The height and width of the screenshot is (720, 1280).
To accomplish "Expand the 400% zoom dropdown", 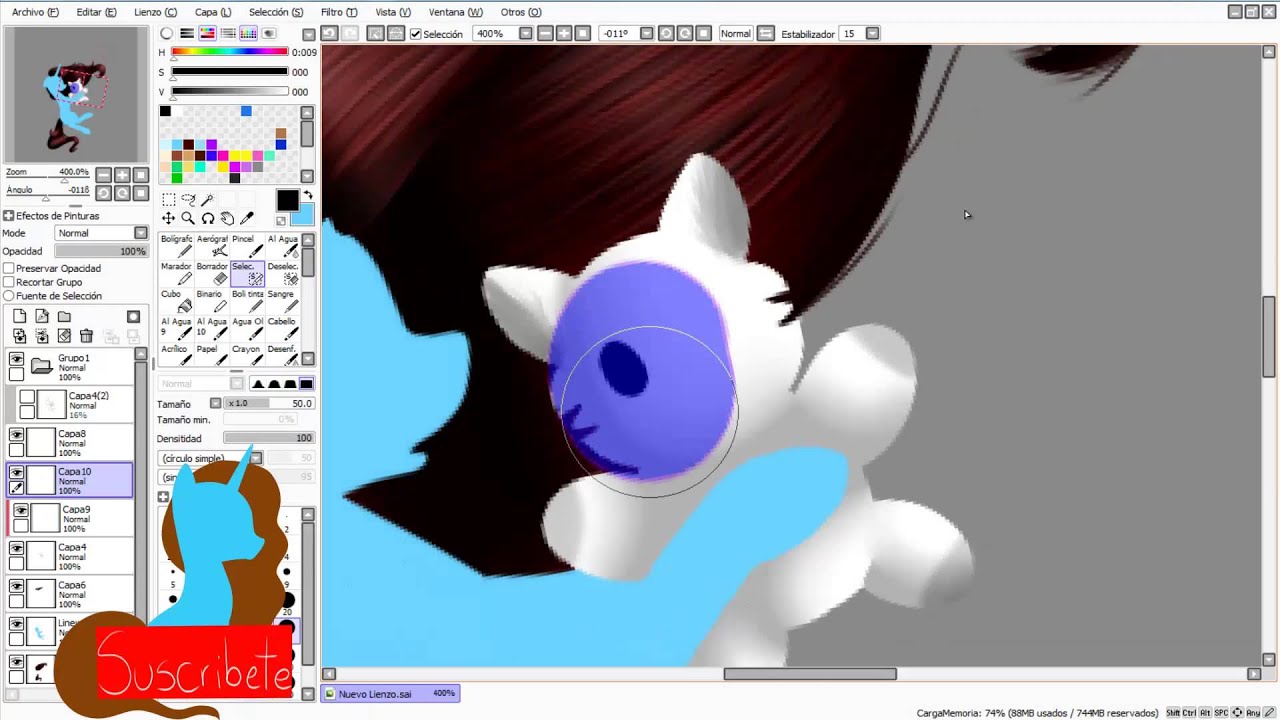I will point(525,34).
